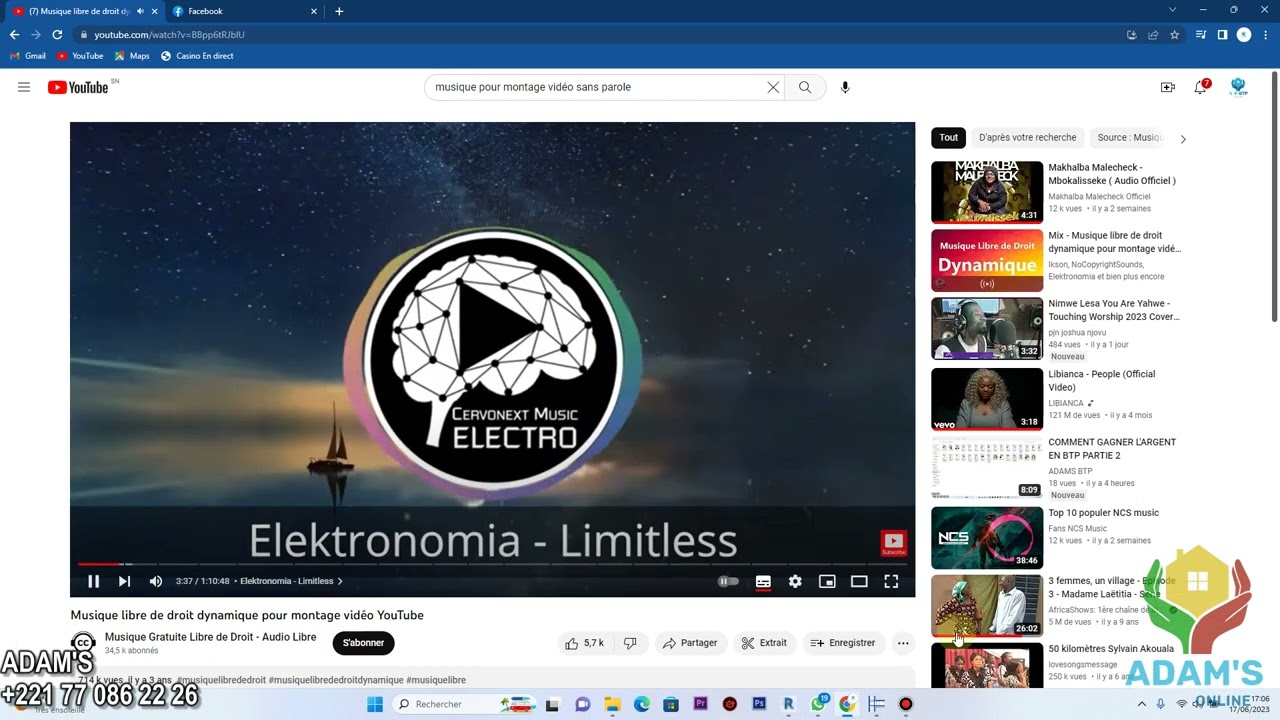Start voice search with the microphone
This screenshot has height=720, width=1280.
click(845, 87)
